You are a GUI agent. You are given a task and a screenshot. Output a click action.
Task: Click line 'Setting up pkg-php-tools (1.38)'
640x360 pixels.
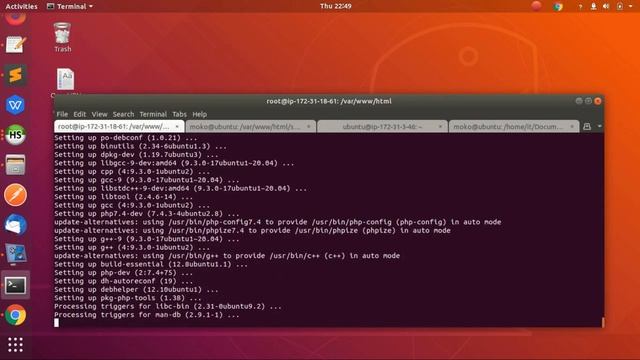coord(128,298)
